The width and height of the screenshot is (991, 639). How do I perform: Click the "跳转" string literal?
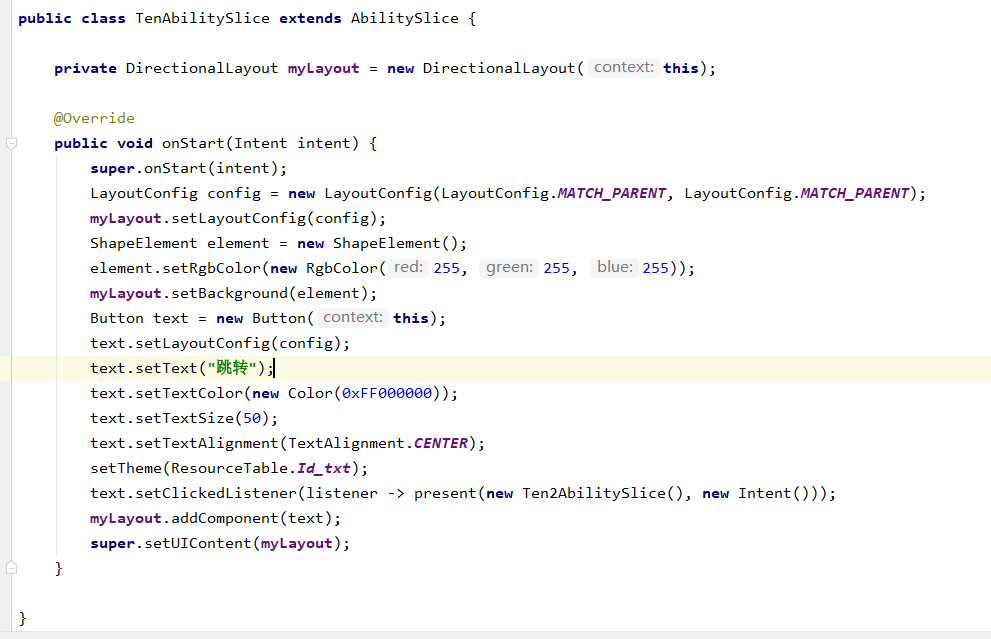point(232,368)
